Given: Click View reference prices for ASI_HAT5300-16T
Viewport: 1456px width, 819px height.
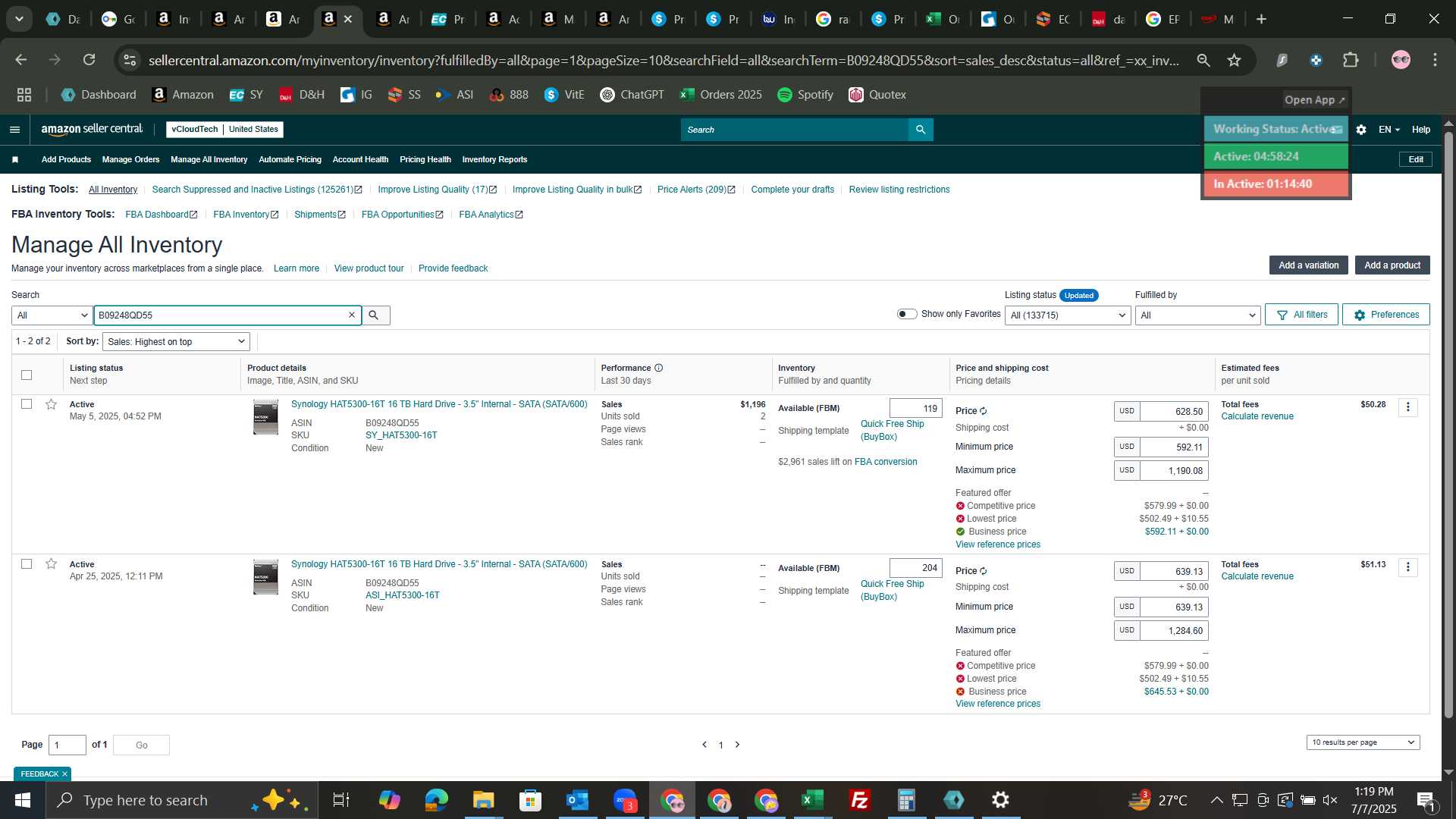Looking at the screenshot, I should (x=998, y=704).
